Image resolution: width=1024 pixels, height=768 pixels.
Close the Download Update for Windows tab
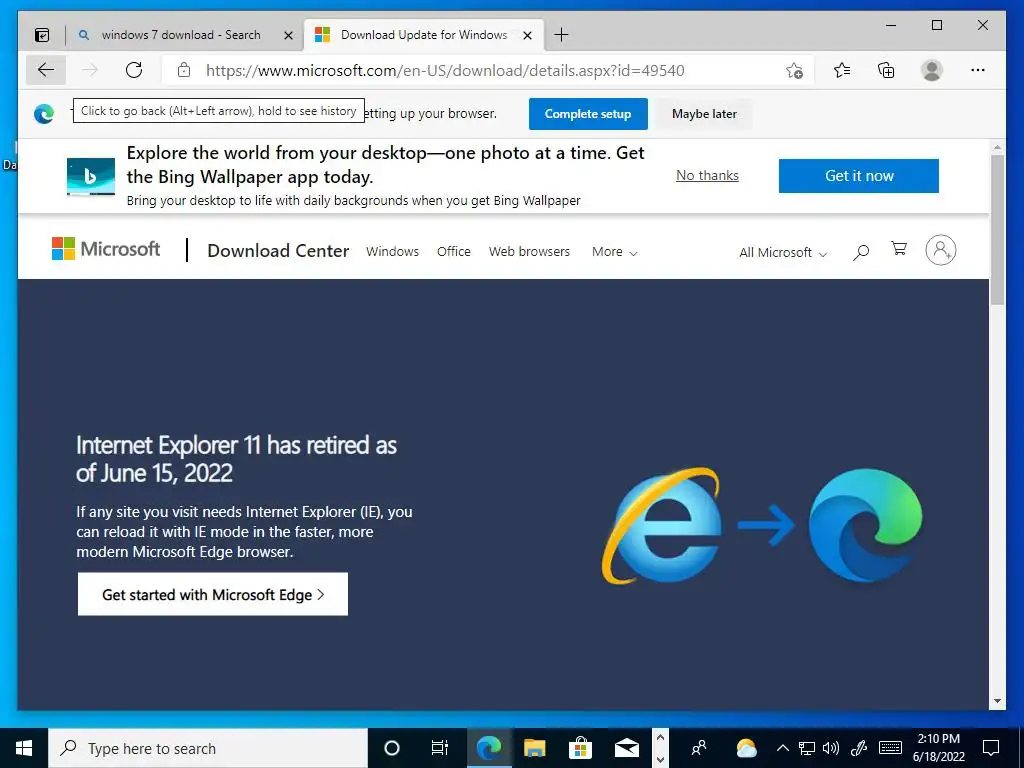coord(528,35)
